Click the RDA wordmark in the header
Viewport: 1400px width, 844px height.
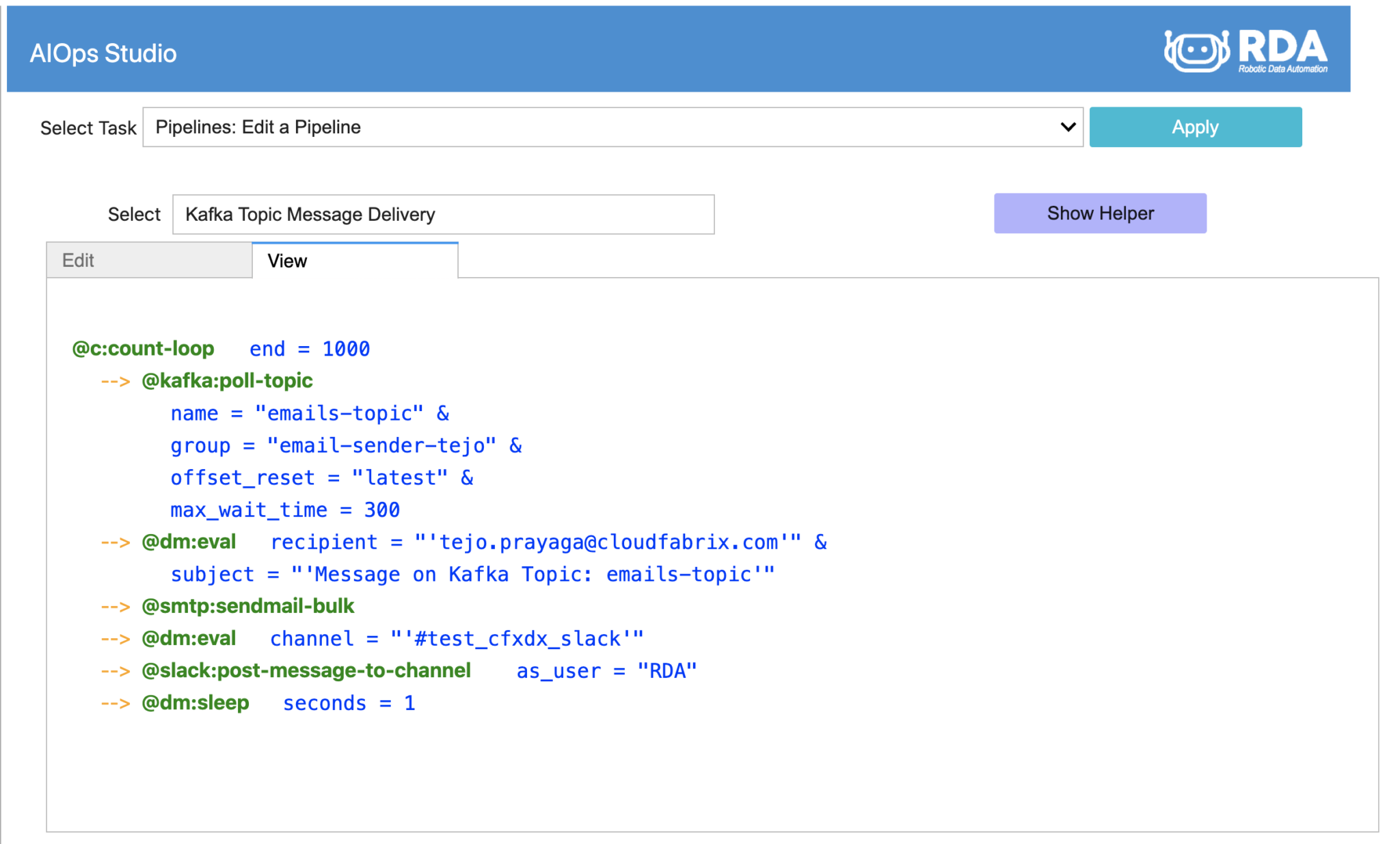[1282, 48]
